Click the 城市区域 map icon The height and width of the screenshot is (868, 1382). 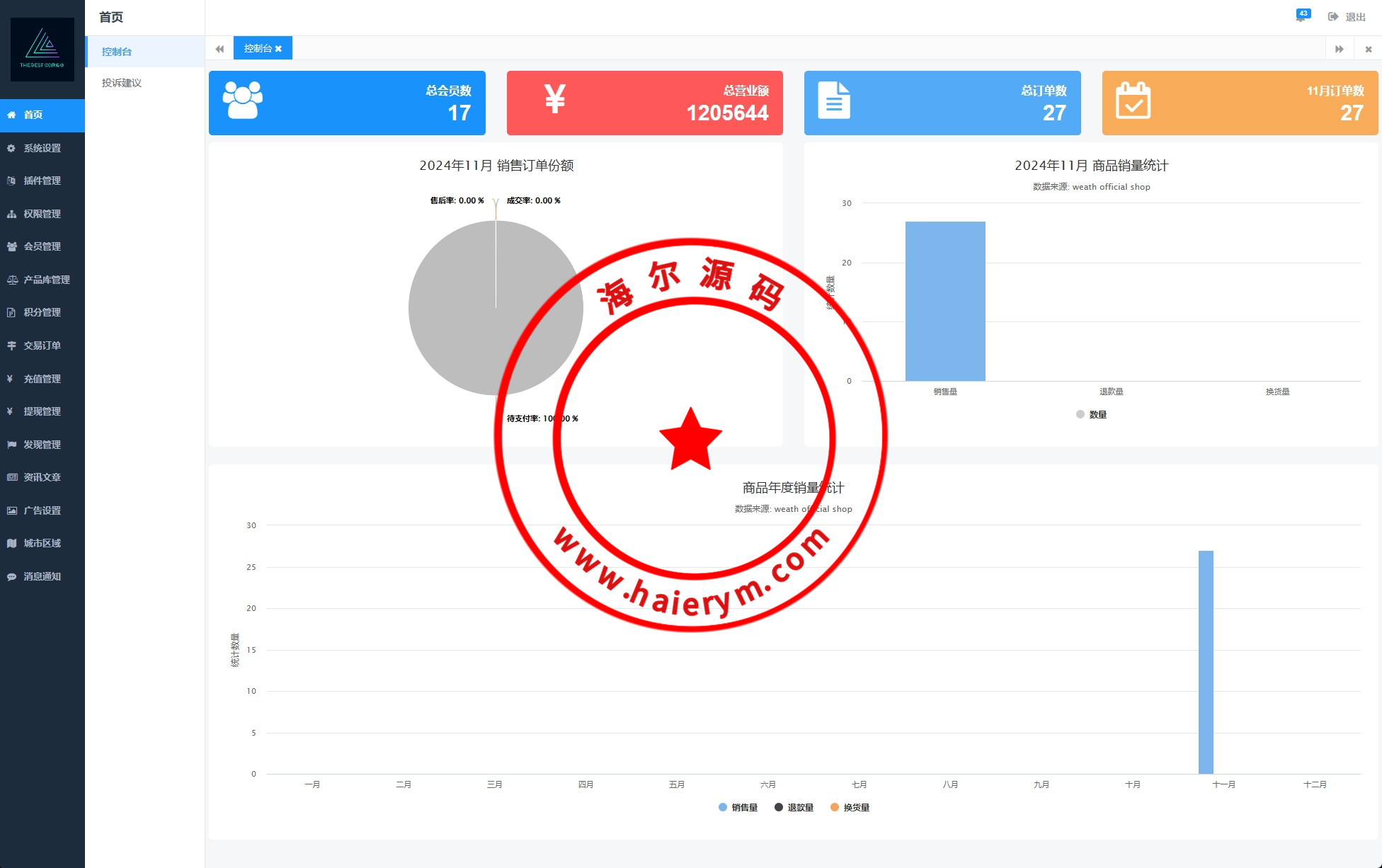point(11,543)
